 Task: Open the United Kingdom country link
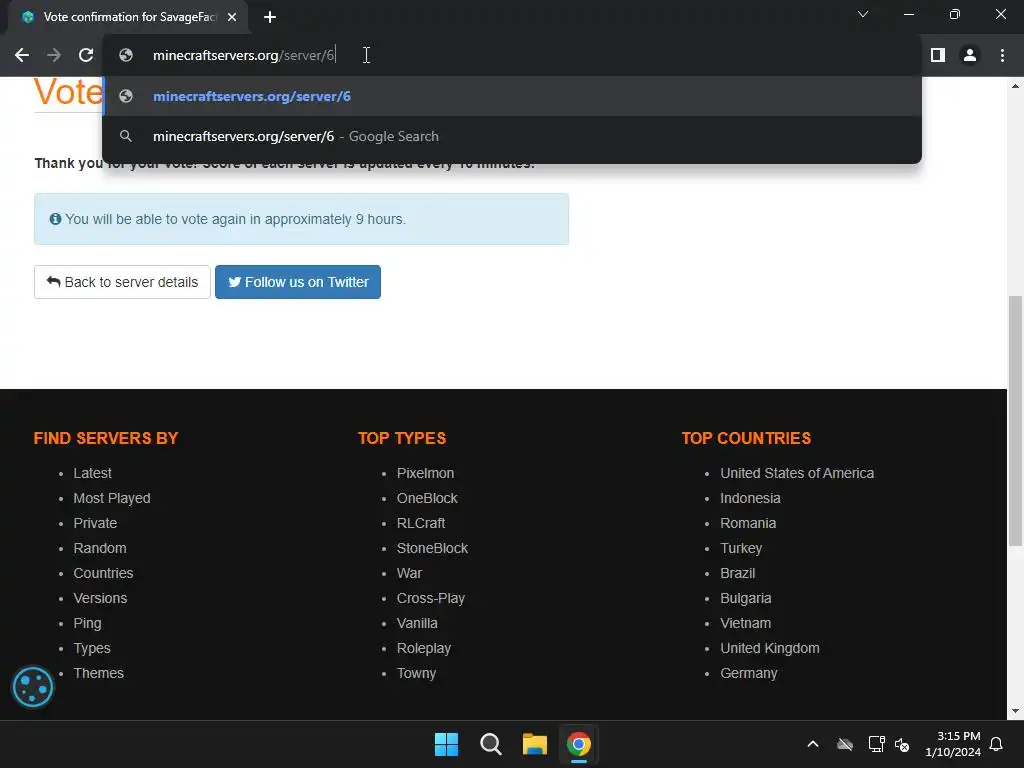770,648
